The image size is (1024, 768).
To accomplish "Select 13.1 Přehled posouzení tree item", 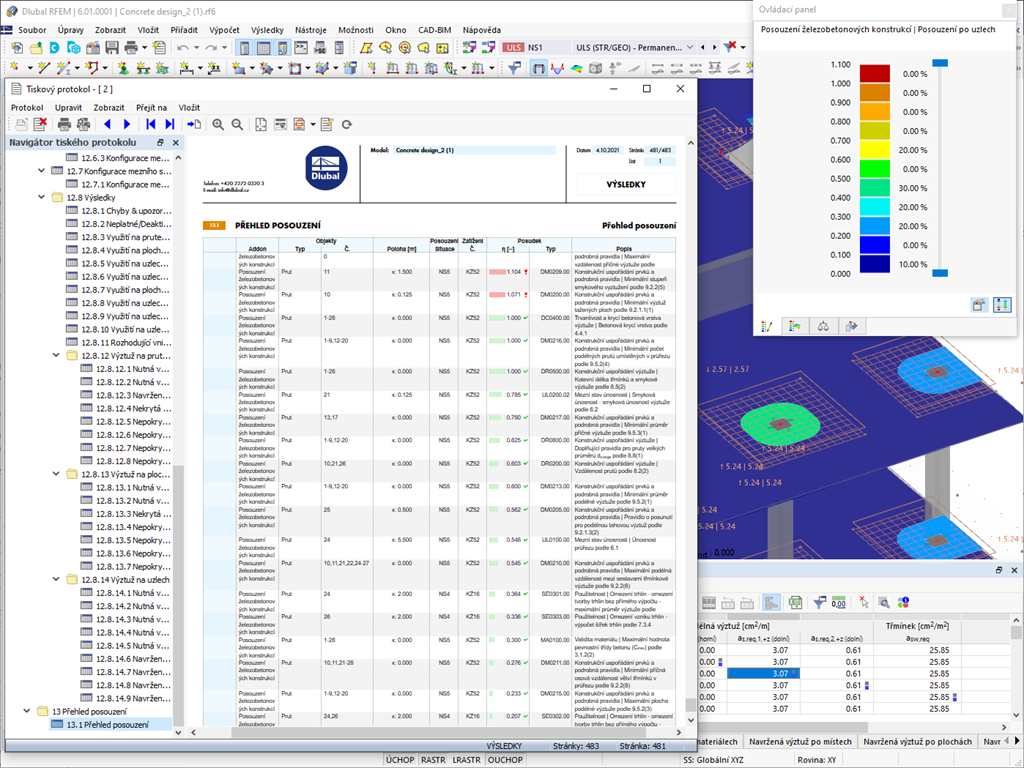I will point(107,724).
